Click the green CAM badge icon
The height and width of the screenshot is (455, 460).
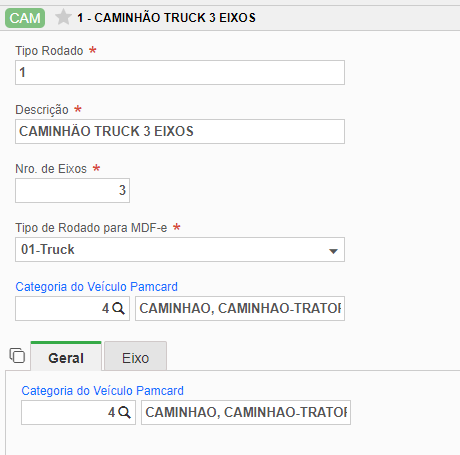coord(25,18)
